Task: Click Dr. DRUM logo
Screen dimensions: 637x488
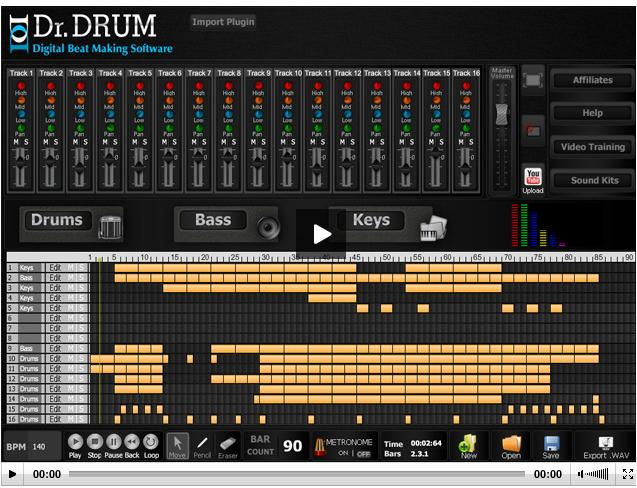Action: tap(90, 33)
